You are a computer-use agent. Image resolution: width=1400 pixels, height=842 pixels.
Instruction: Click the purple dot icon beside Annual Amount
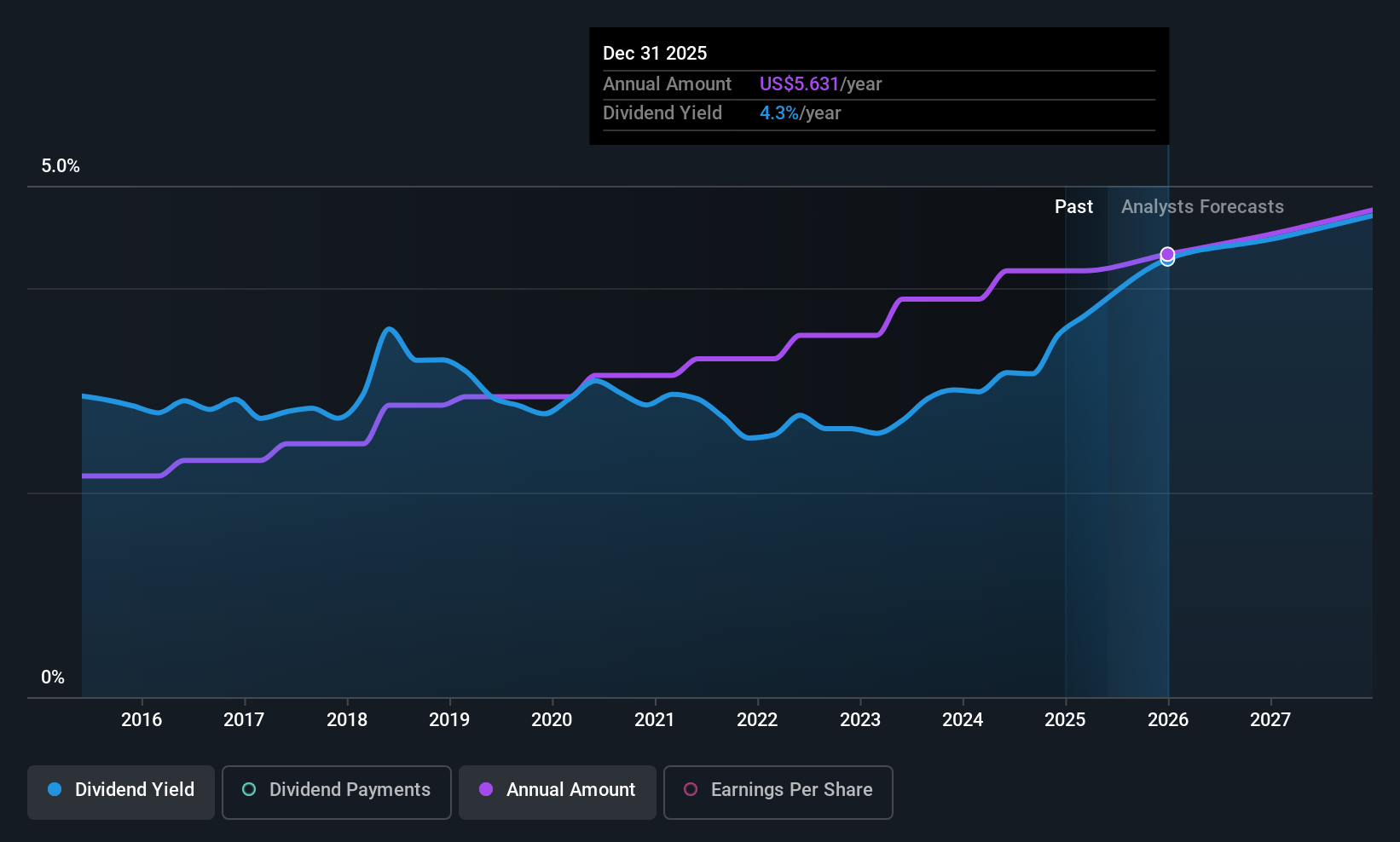coord(486,789)
